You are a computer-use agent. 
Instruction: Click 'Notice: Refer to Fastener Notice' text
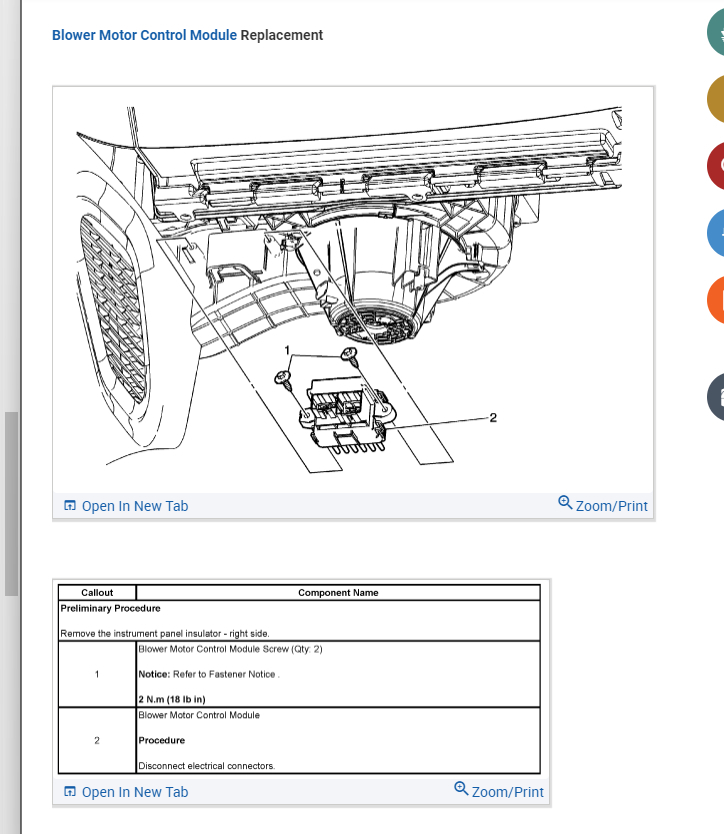(x=207, y=674)
